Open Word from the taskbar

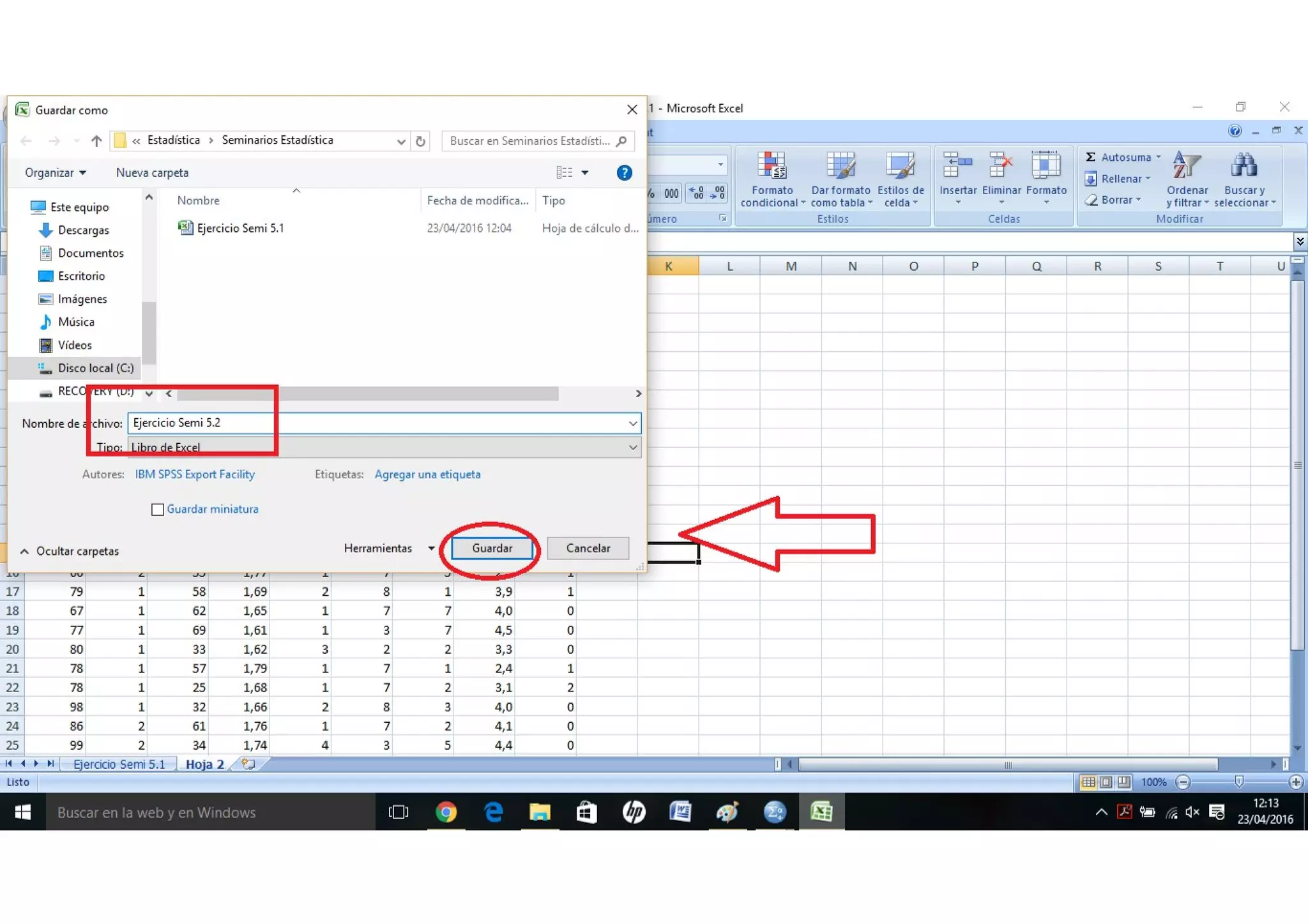pos(680,812)
